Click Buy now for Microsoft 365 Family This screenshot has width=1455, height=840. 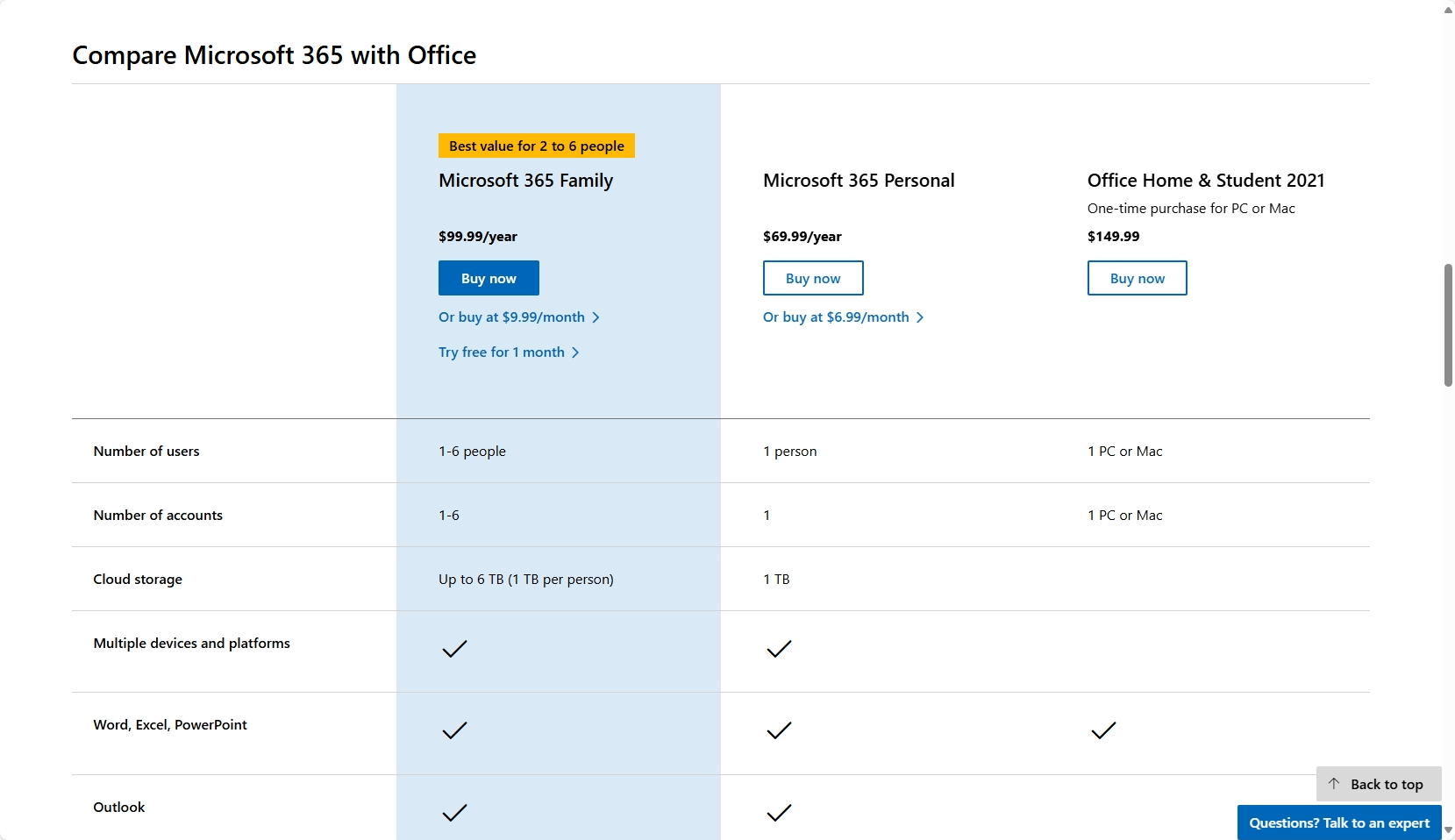(489, 278)
